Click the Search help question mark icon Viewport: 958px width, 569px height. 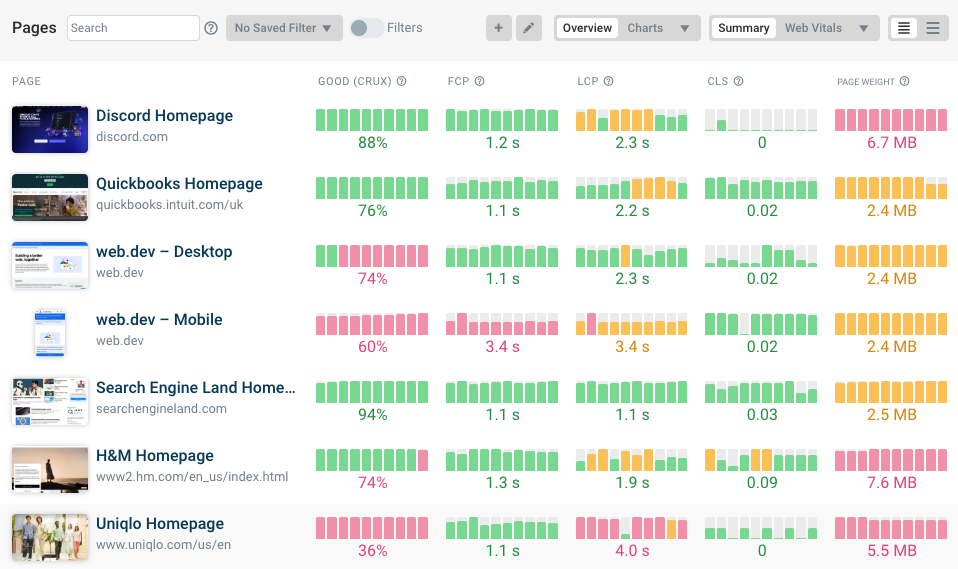pyautogui.click(x=211, y=28)
